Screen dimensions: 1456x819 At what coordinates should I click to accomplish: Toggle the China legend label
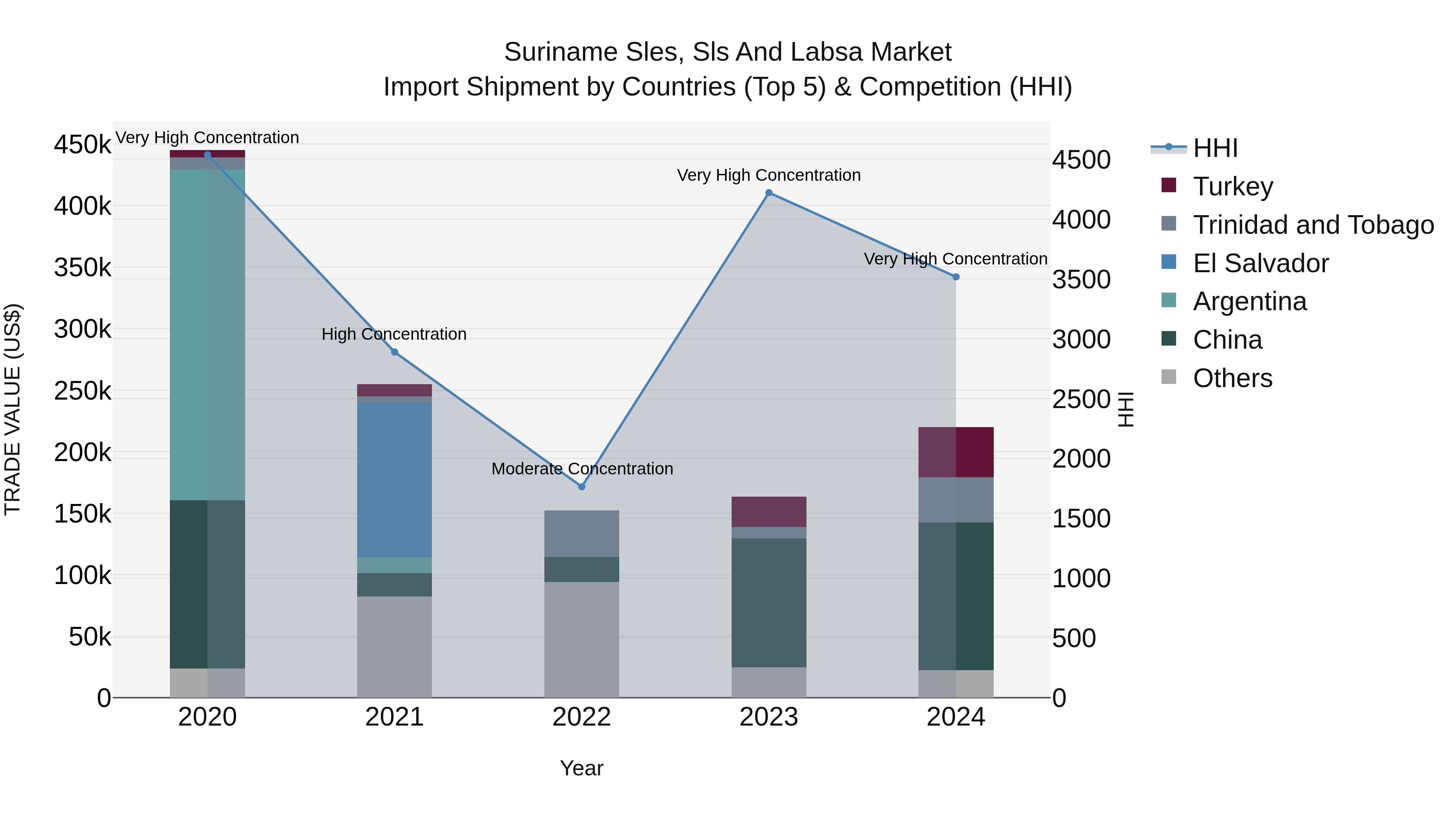[1227, 340]
